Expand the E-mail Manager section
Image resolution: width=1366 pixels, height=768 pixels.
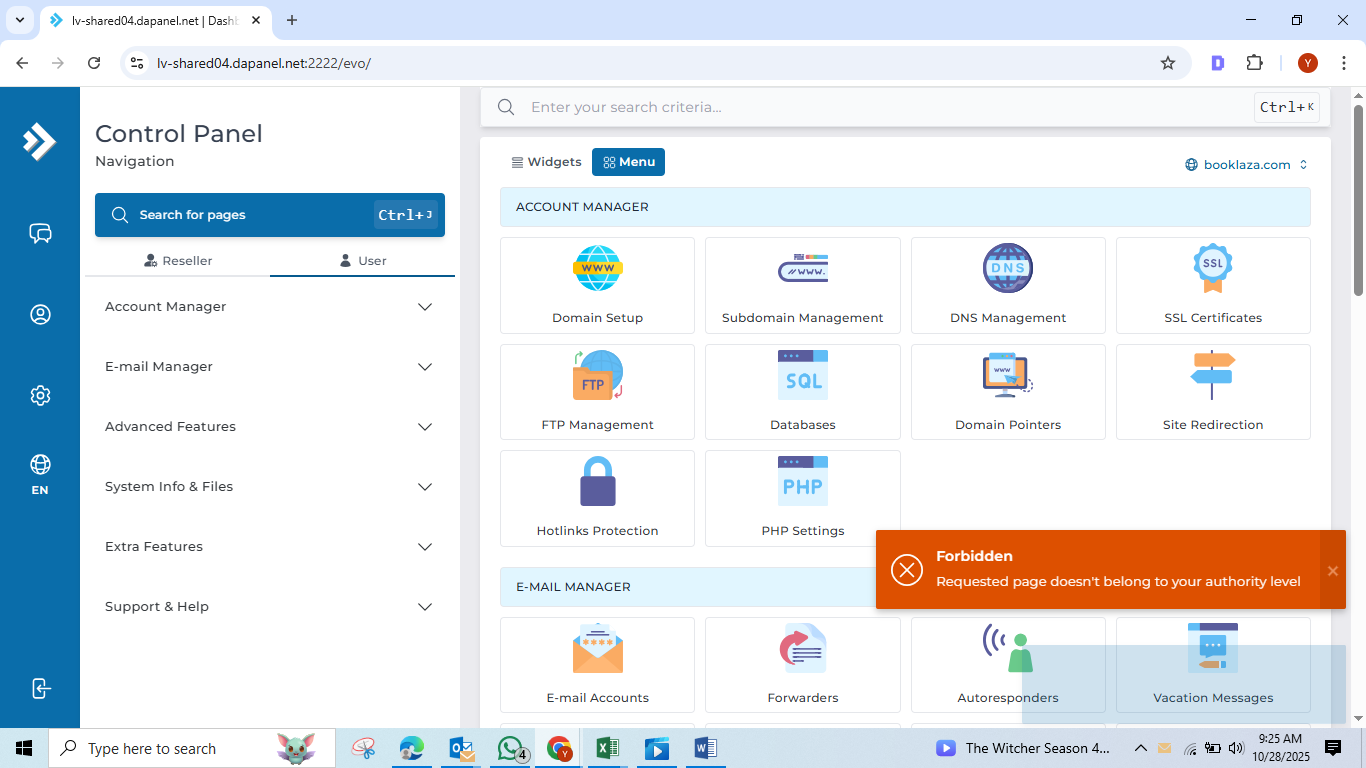click(270, 367)
